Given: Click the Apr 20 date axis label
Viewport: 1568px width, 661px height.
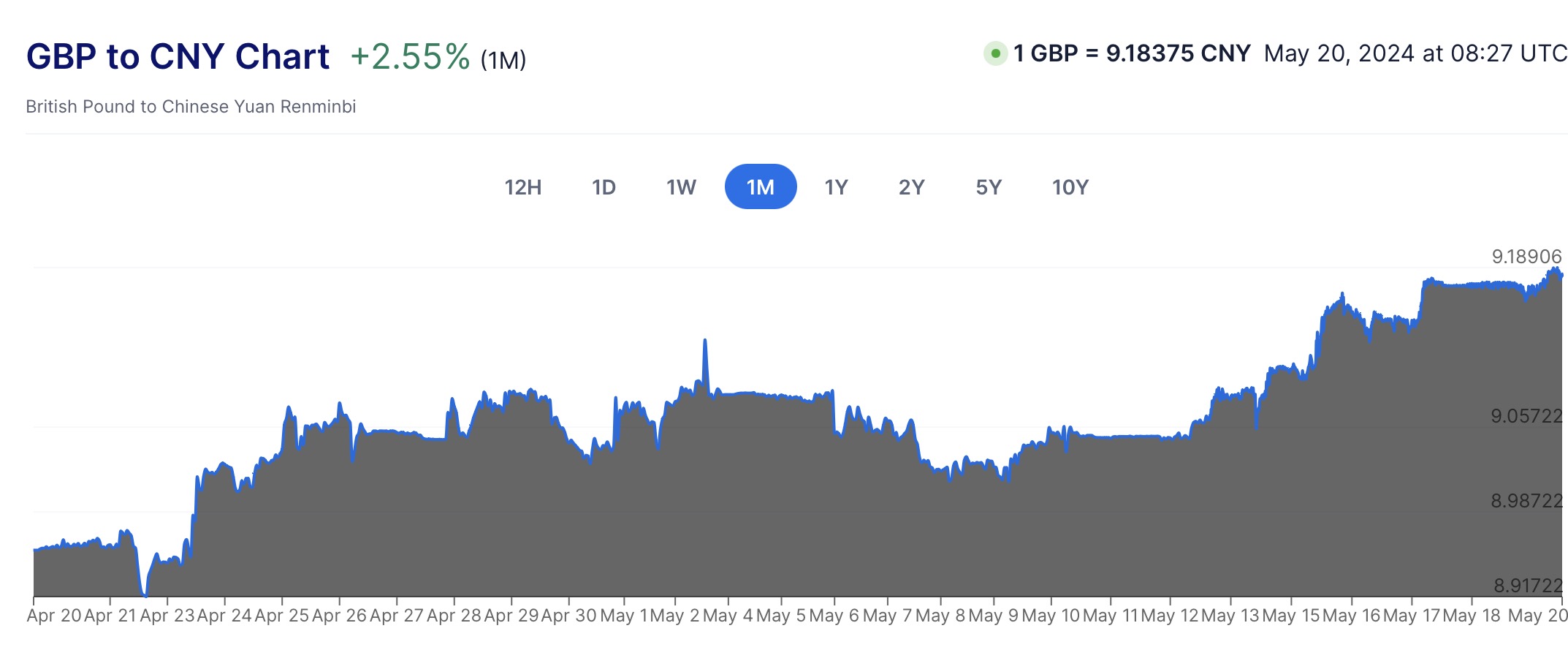Looking at the screenshot, I should pos(54,616).
